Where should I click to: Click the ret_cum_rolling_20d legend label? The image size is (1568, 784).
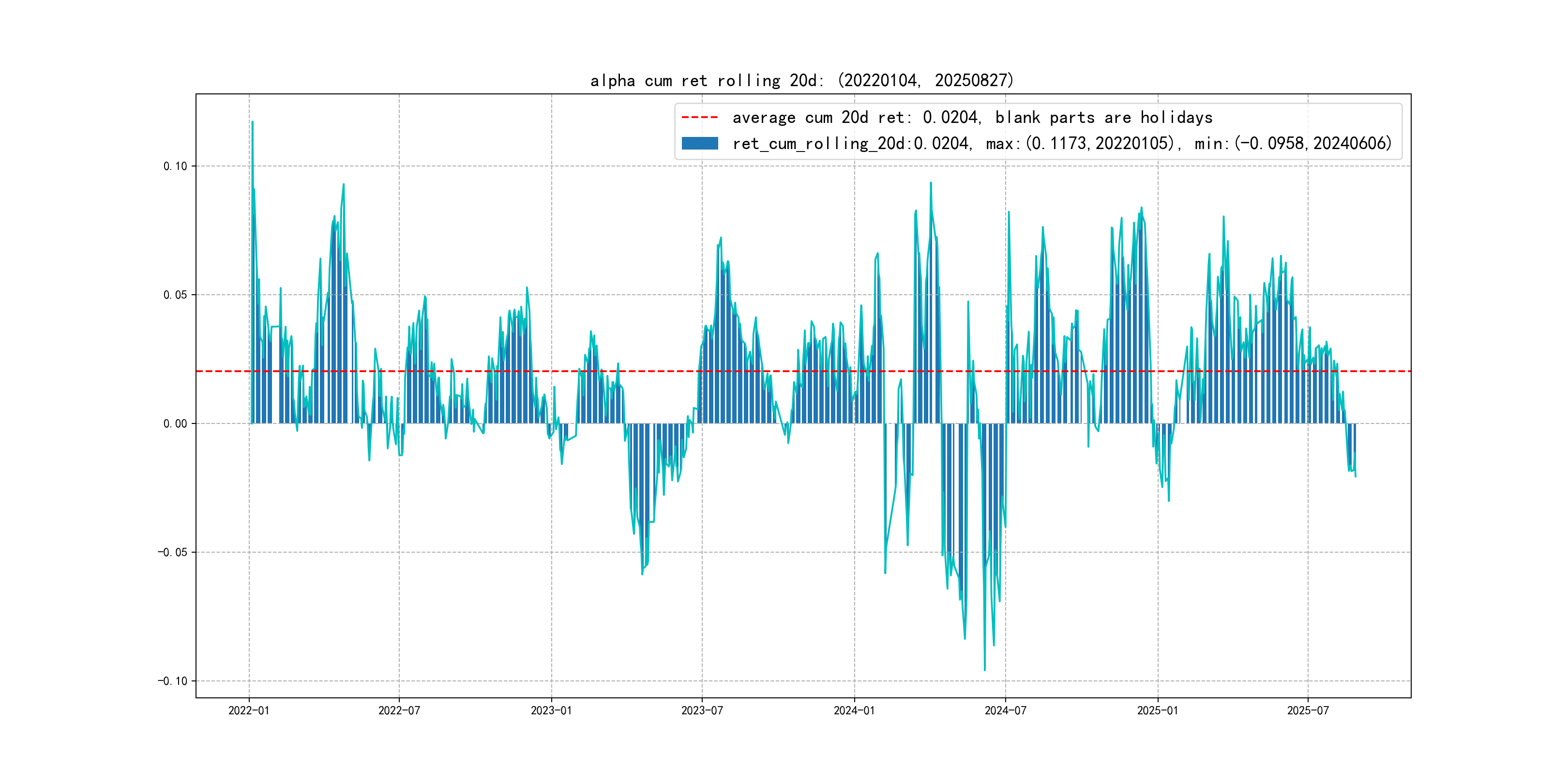1062,143
